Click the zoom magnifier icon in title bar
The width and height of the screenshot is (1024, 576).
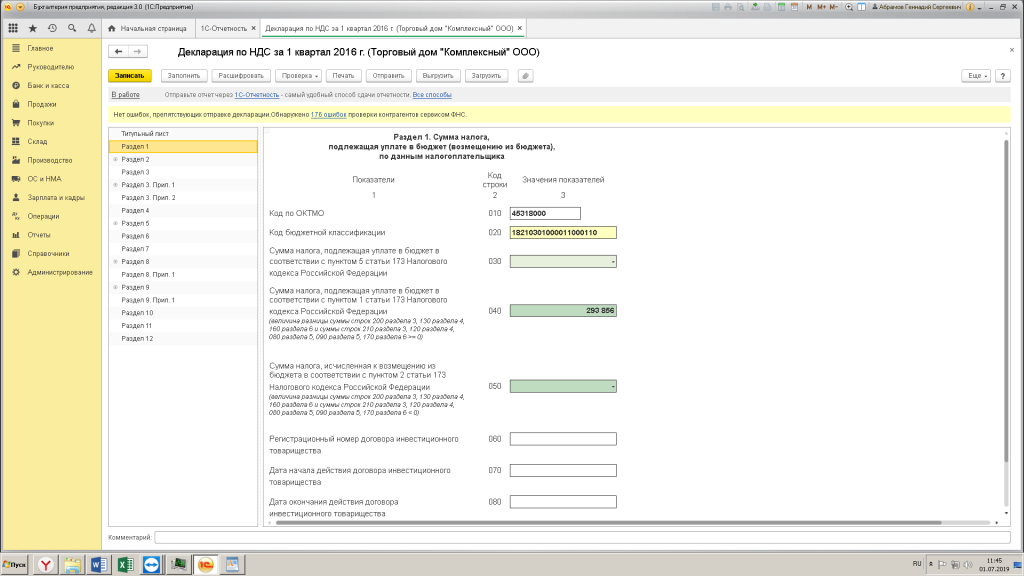849,7
